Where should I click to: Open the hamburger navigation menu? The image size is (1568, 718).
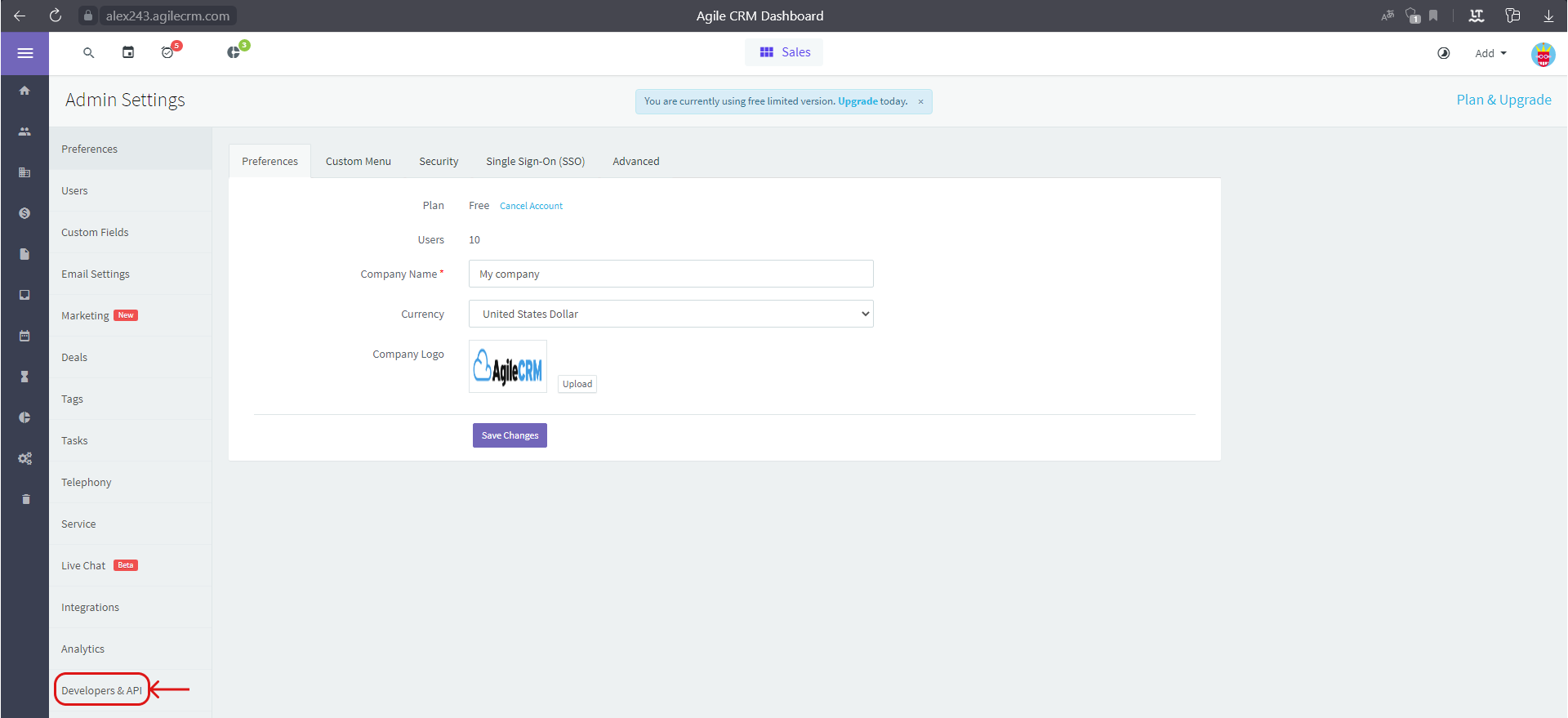click(25, 53)
